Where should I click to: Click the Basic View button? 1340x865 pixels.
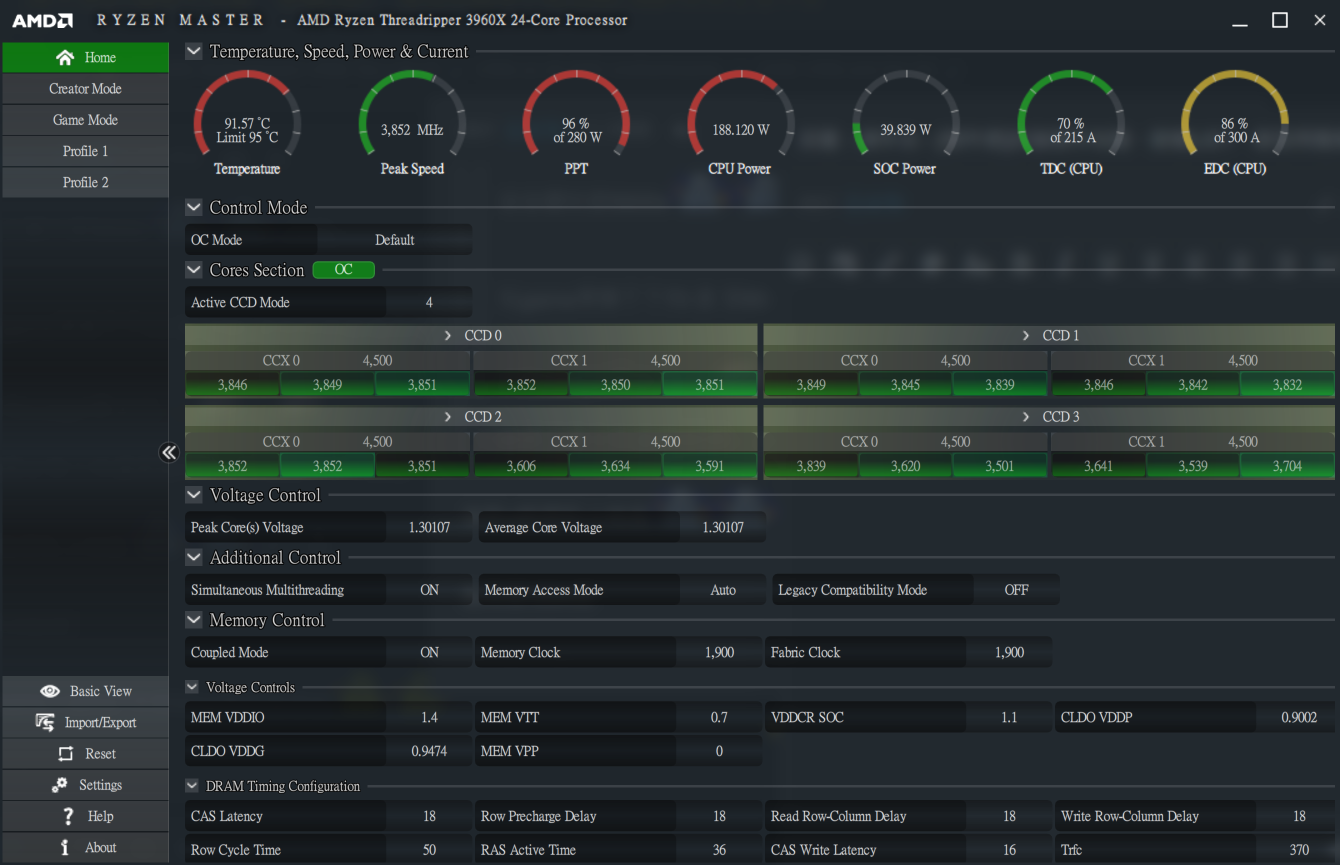click(86, 691)
